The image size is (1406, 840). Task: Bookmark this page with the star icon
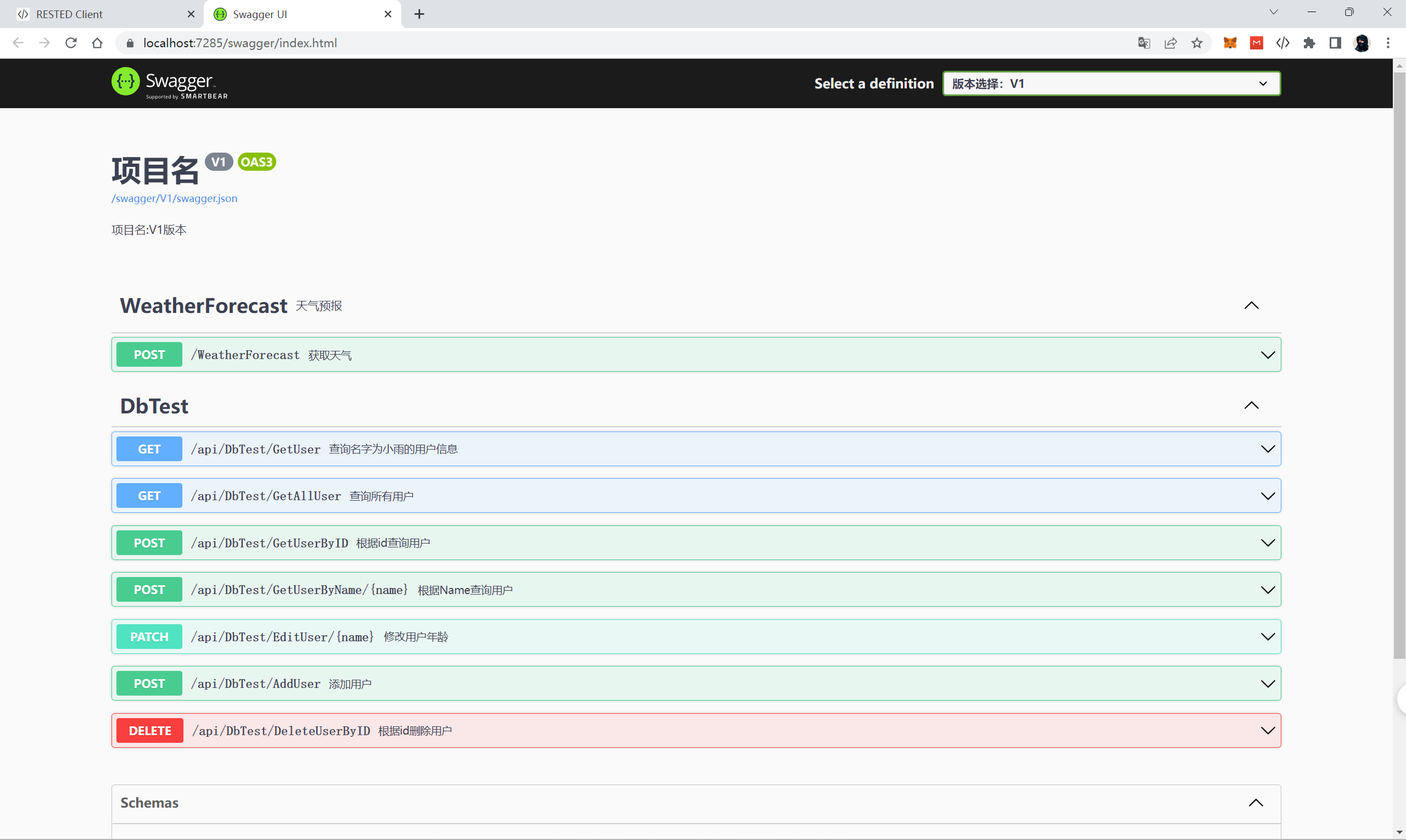coord(1197,43)
